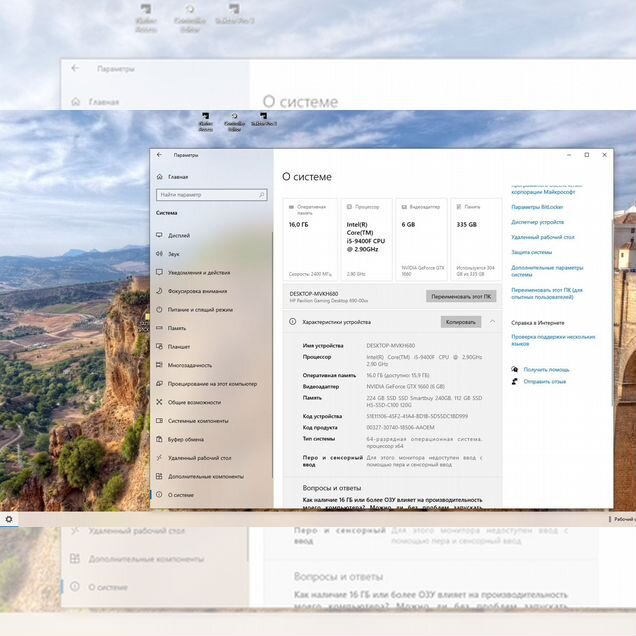
Task: Open the Звук speaker icon in sidebar
Action: (159, 254)
